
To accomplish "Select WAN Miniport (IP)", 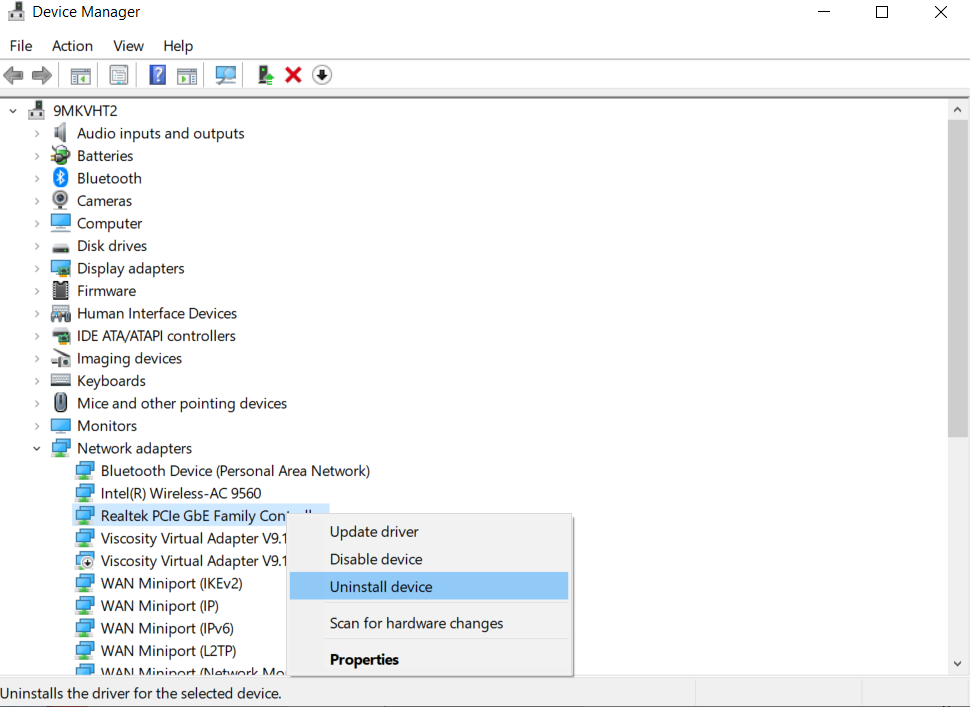I will 160,606.
